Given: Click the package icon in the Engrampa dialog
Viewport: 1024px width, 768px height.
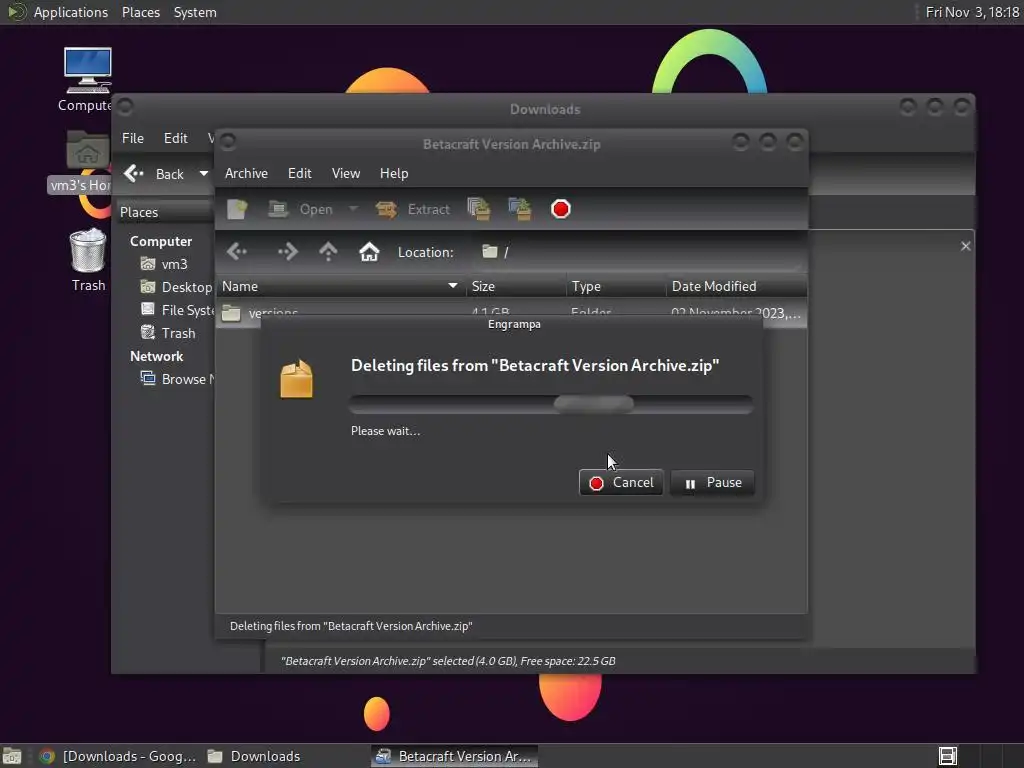Looking at the screenshot, I should [x=296, y=379].
